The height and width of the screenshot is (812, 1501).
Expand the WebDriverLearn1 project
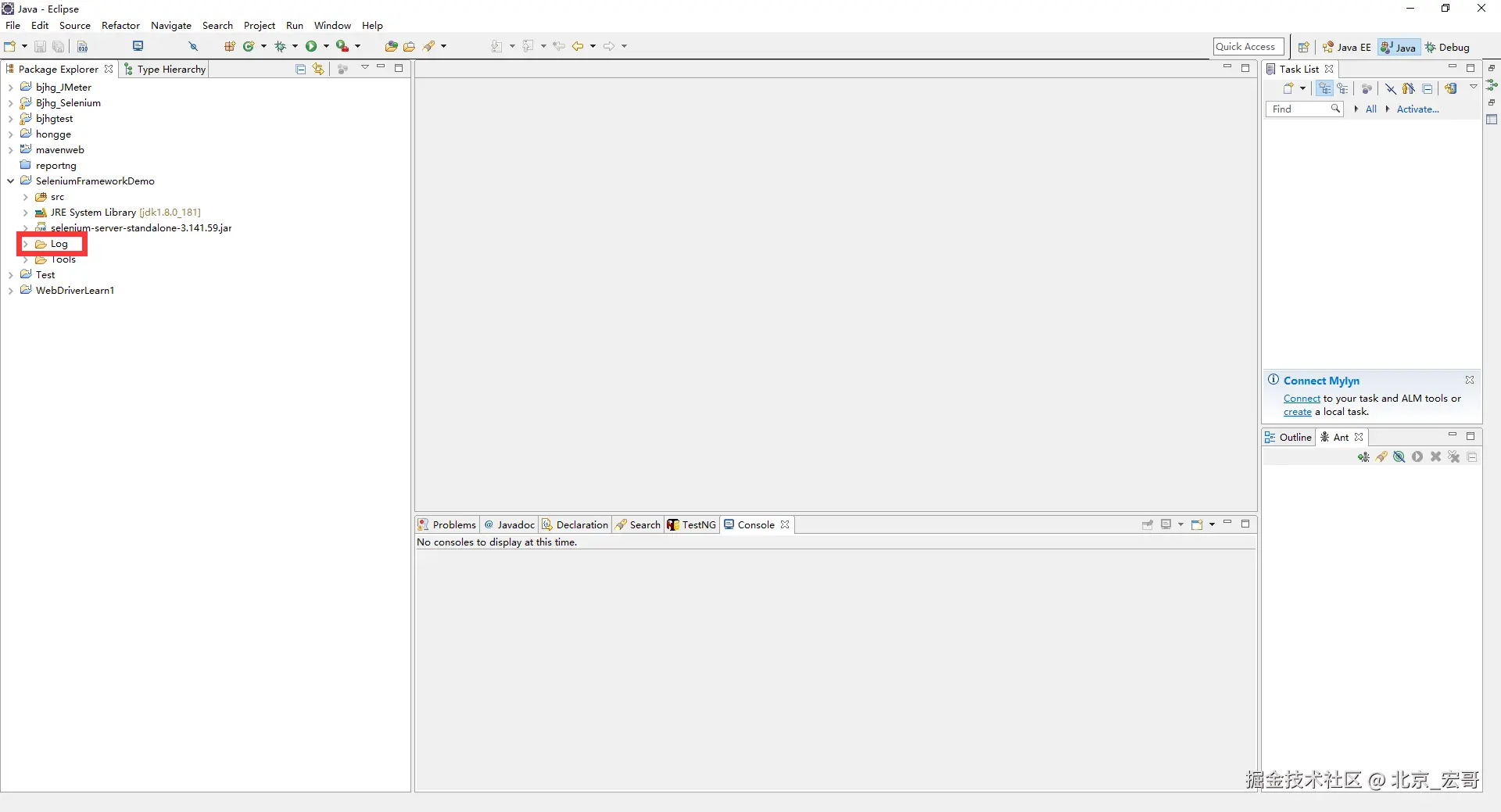point(10,291)
